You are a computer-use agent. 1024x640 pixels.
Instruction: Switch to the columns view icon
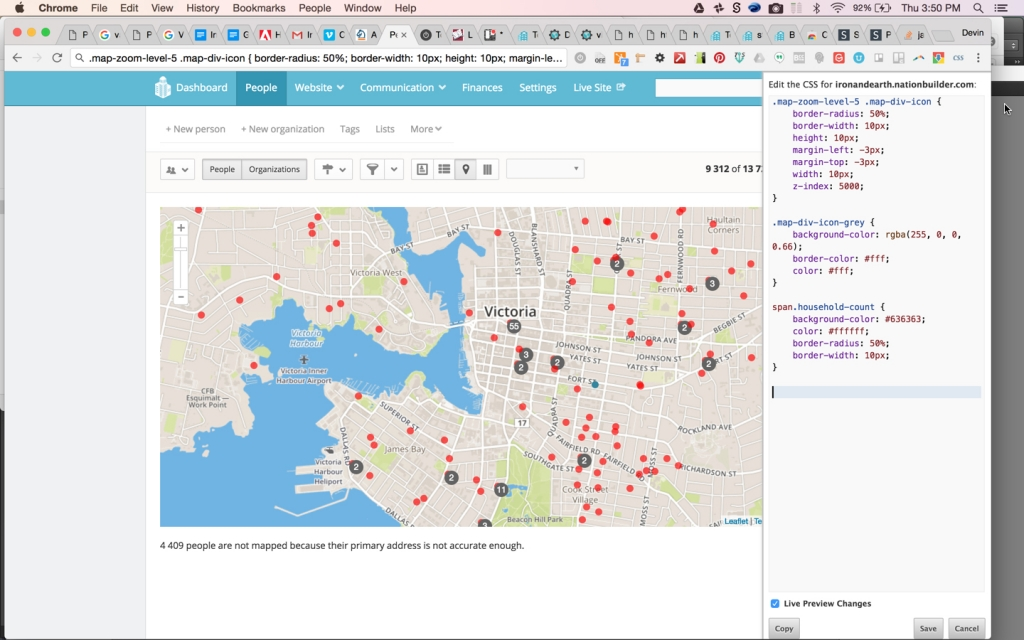[x=487, y=169]
